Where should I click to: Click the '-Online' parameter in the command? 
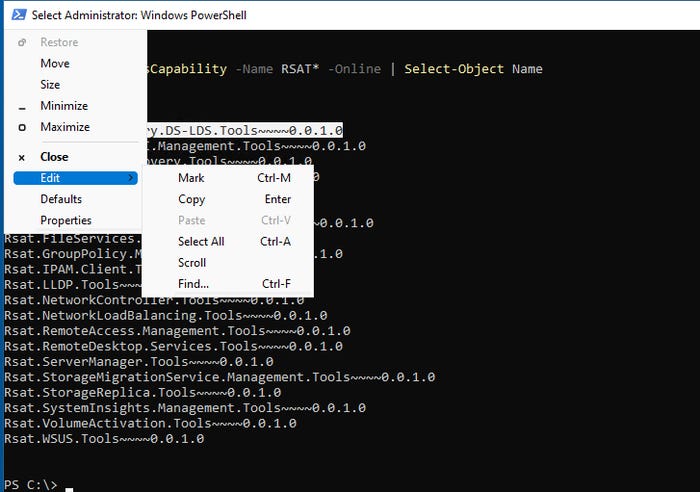click(354, 69)
